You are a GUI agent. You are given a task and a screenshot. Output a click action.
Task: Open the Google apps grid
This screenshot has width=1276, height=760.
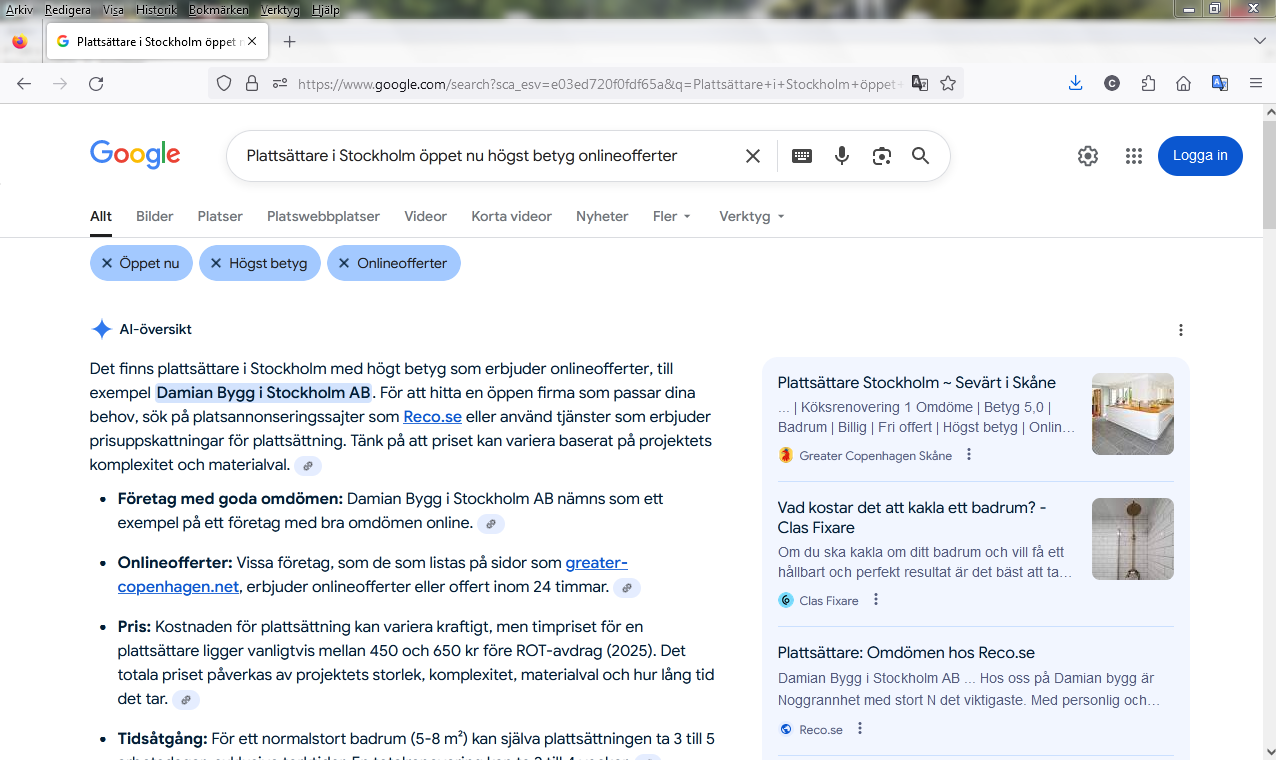click(1133, 156)
